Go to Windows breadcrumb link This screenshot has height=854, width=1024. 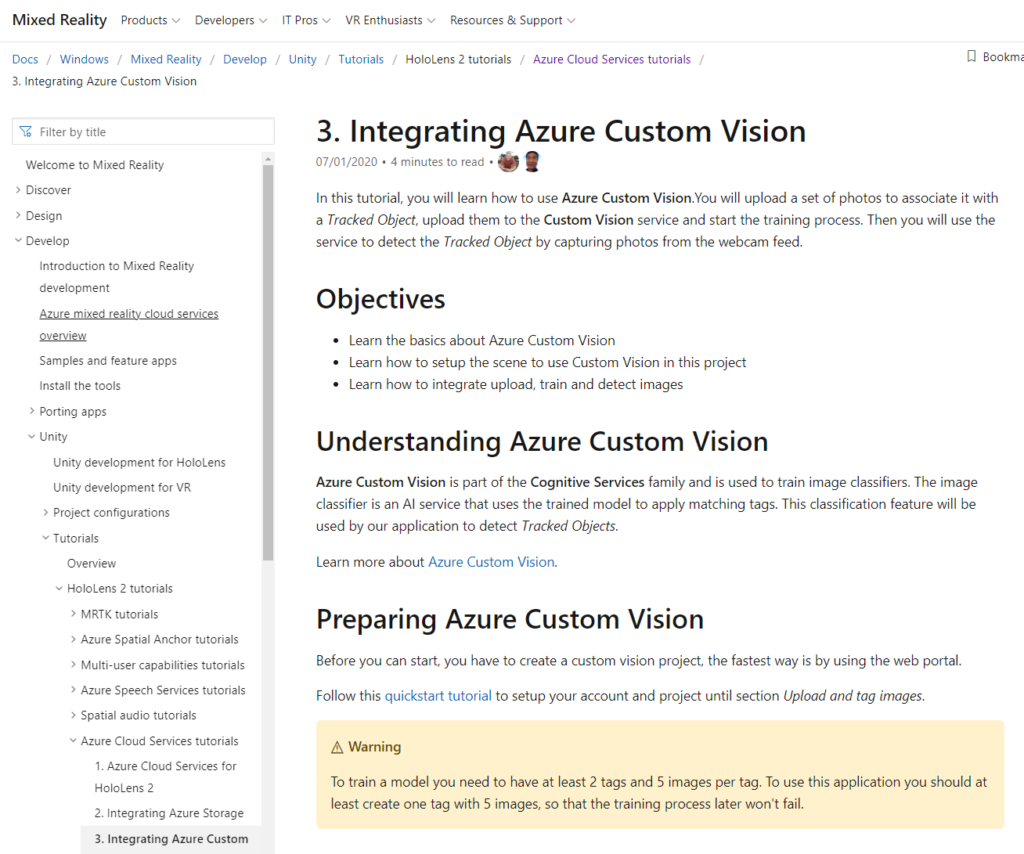pyautogui.click(x=84, y=59)
